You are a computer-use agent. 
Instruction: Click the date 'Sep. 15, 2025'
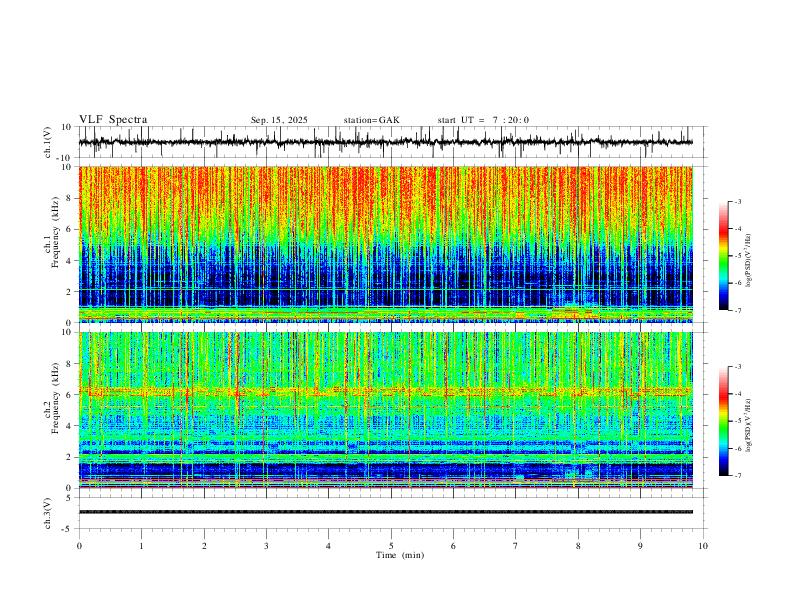pyautogui.click(x=279, y=120)
